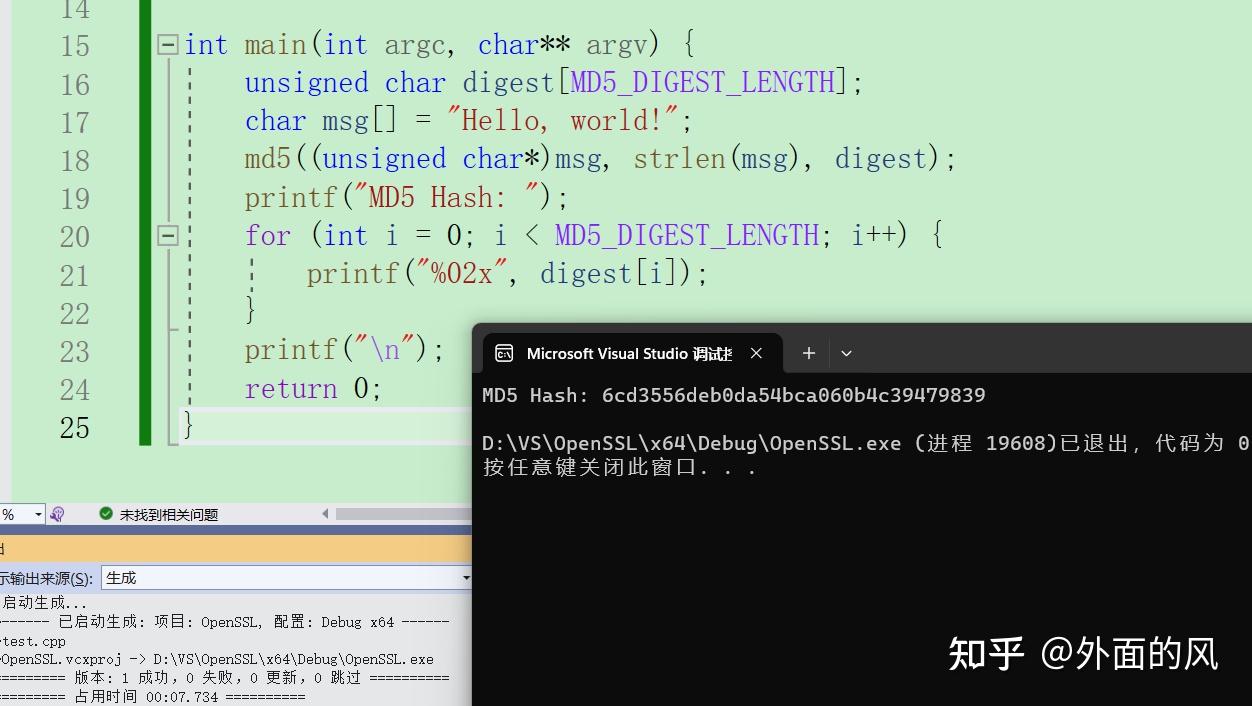Click the editor horizontal scrollbar thumb
The height and width of the screenshot is (706, 1252).
point(403,514)
